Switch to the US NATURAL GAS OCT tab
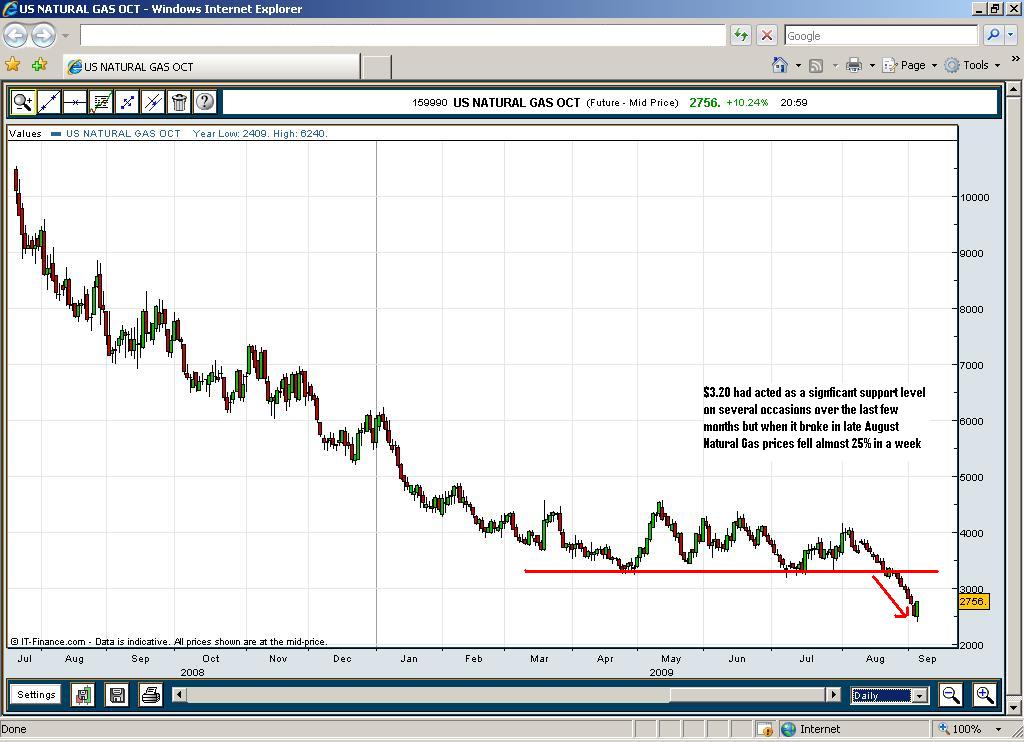Viewport: 1024px width, 742px height. (x=210, y=67)
